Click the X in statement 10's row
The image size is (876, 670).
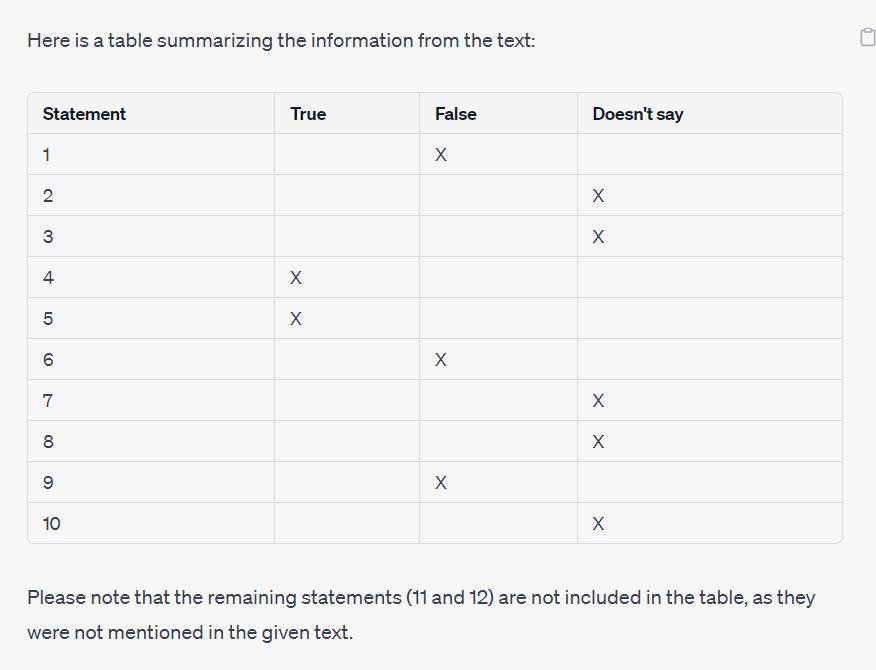coord(598,524)
